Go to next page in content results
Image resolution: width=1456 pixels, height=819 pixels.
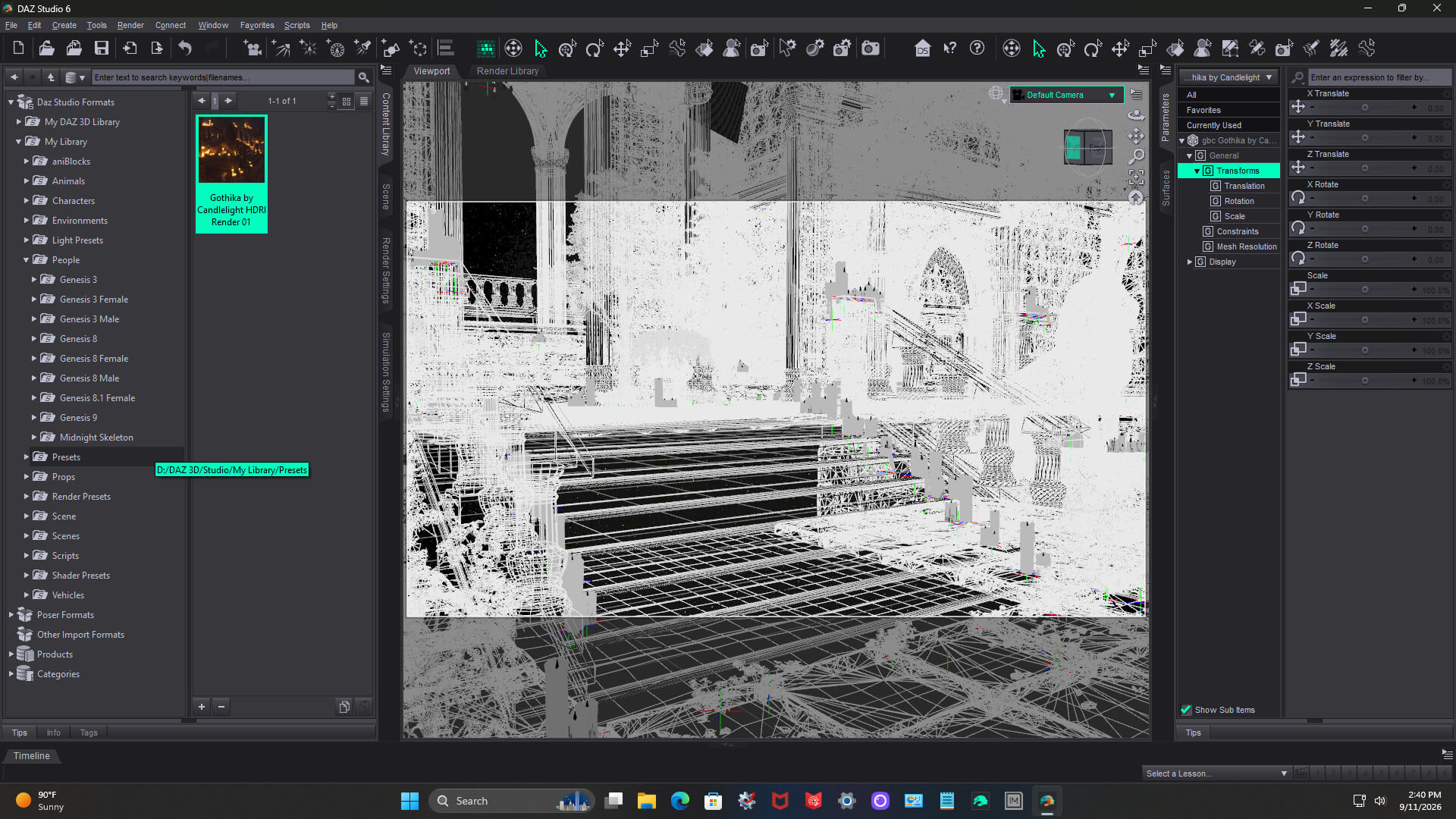coord(228,101)
